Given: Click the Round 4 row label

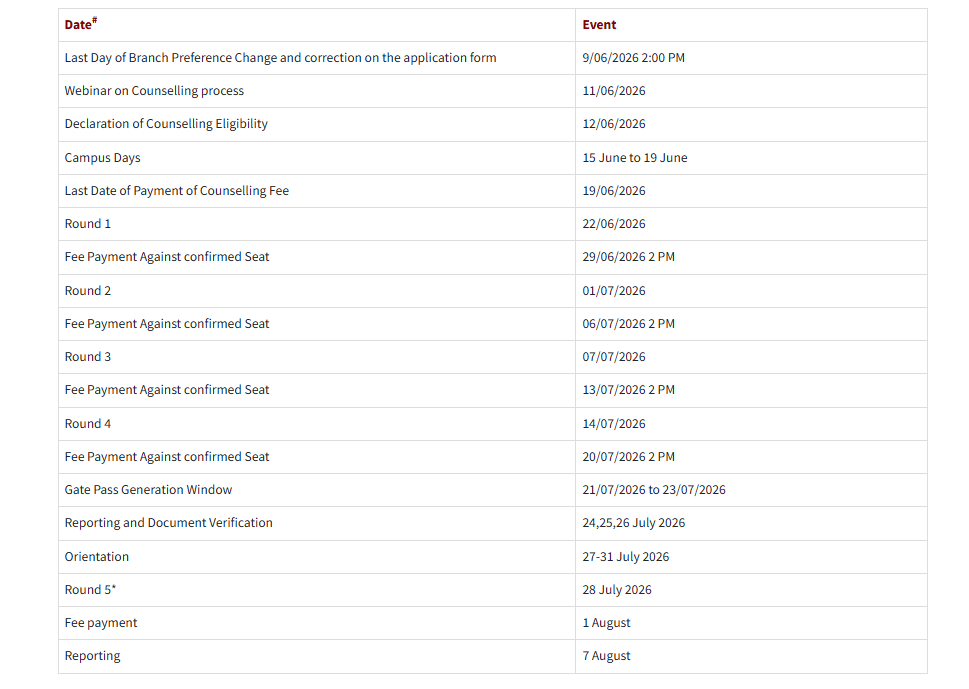Looking at the screenshot, I should [x=88, y=424].
